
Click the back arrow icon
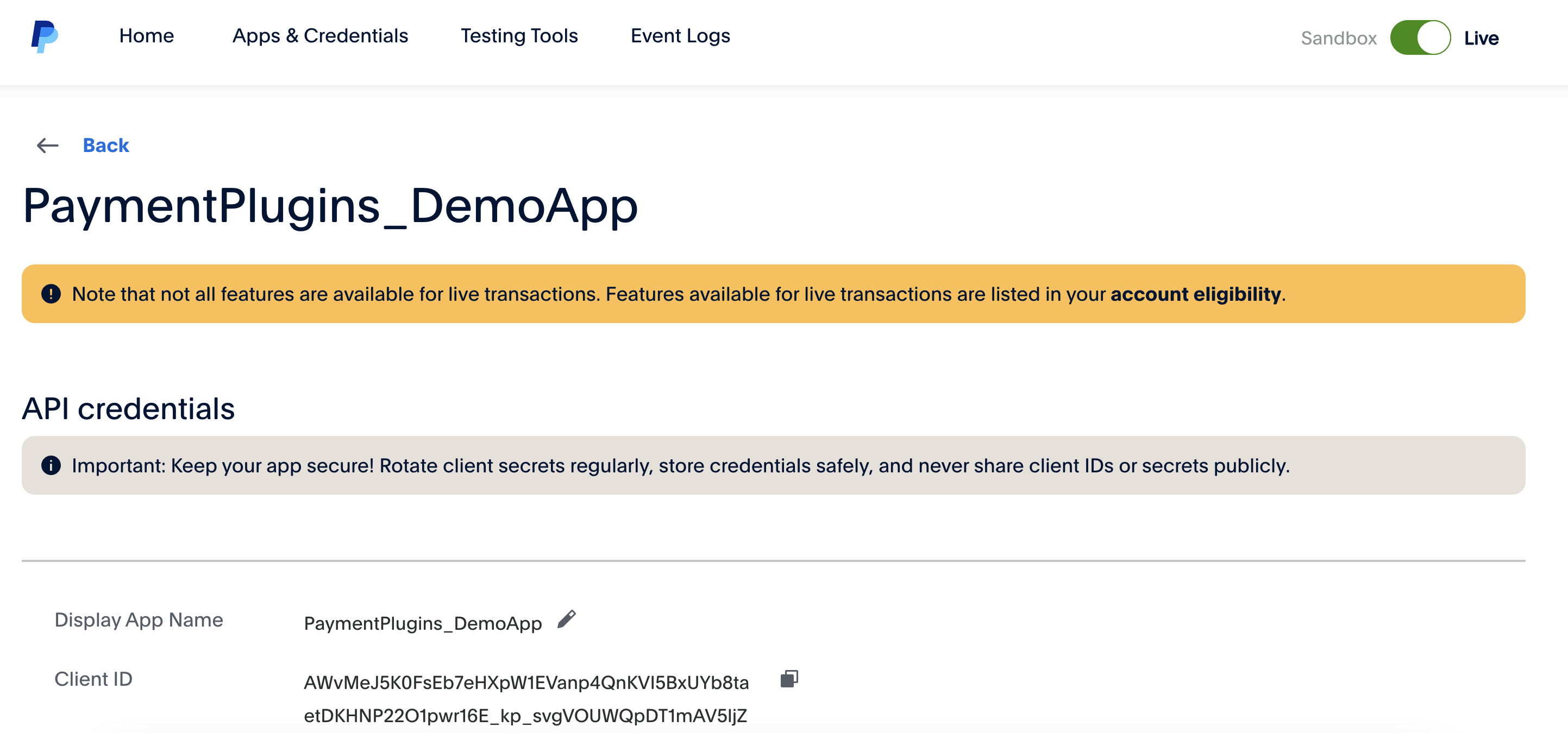[x=47, y=146]
